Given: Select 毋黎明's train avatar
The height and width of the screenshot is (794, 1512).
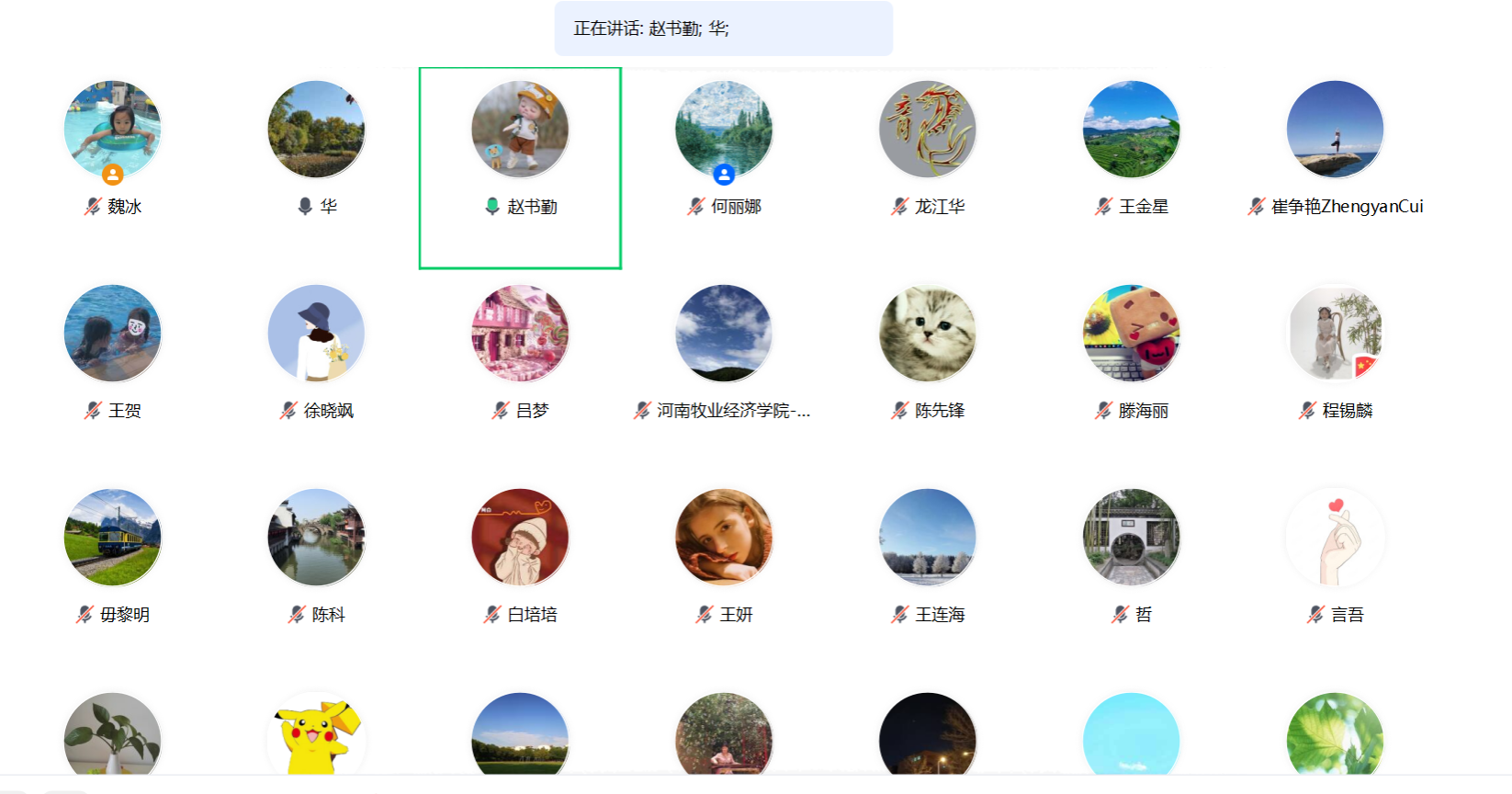Looking at the screenshot, I should pyautogui.click(x=112, y=538).
